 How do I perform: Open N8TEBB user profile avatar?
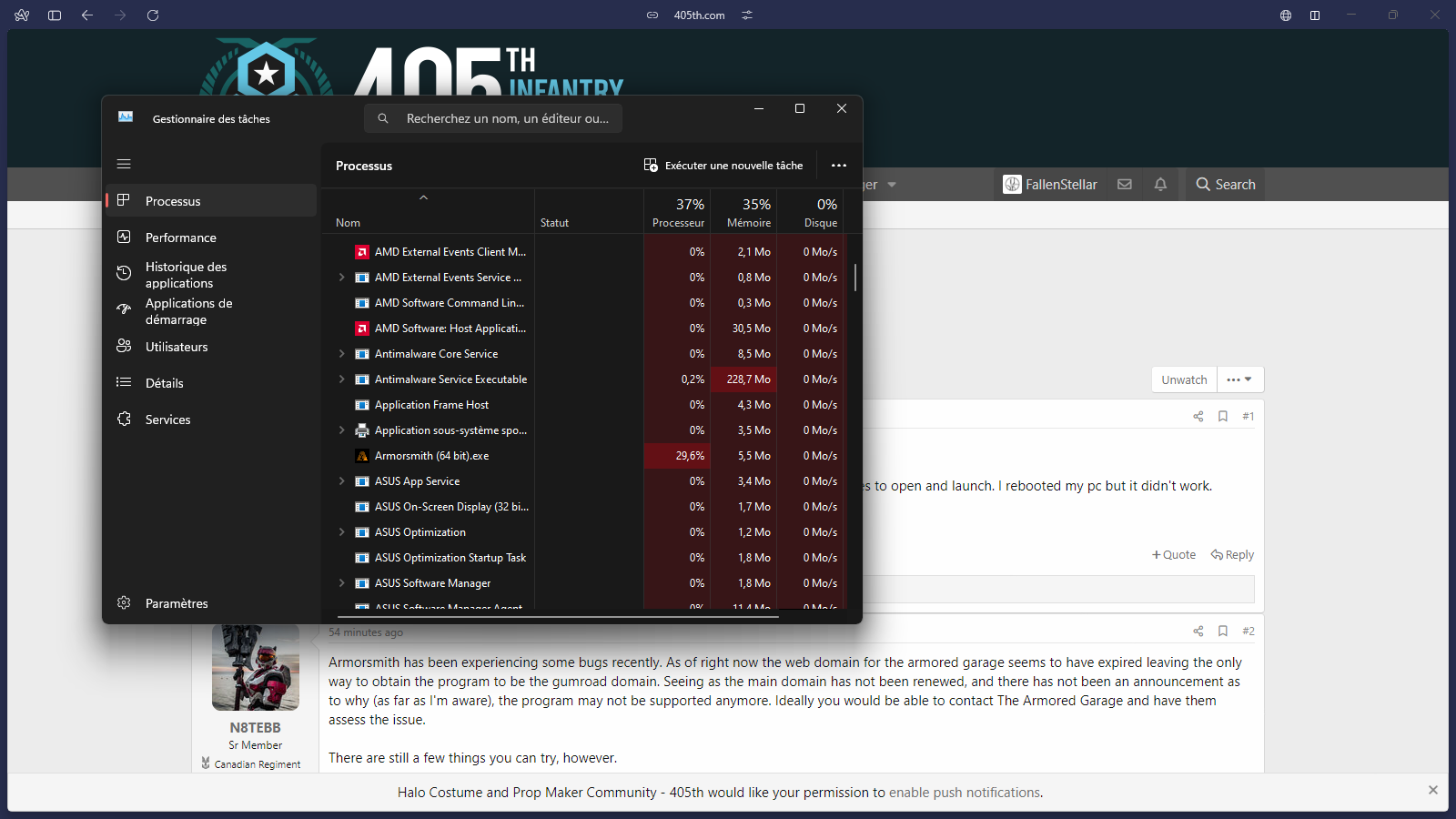pyautogui.click(x=256, y=667)
